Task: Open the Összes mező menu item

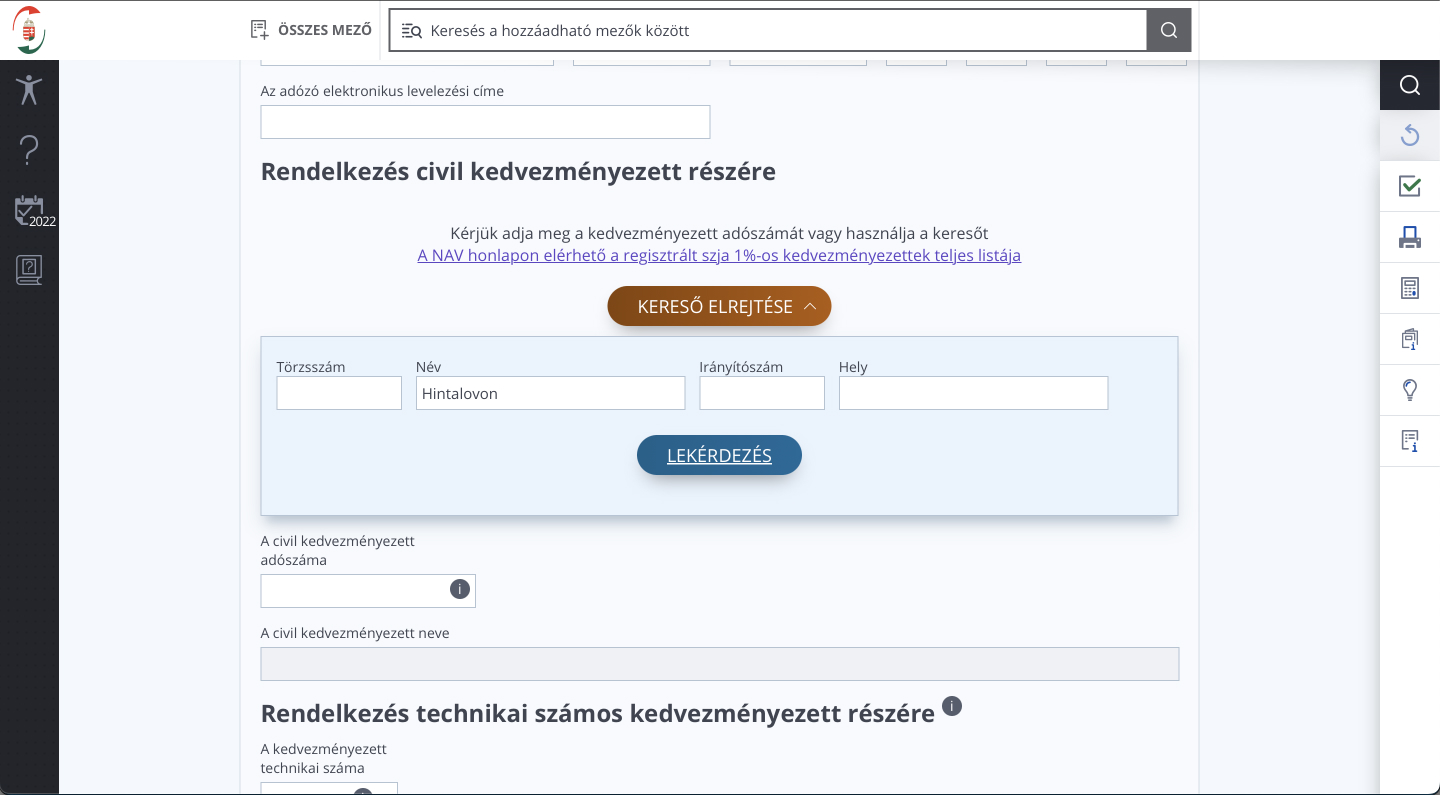Action: click(311, 30)
